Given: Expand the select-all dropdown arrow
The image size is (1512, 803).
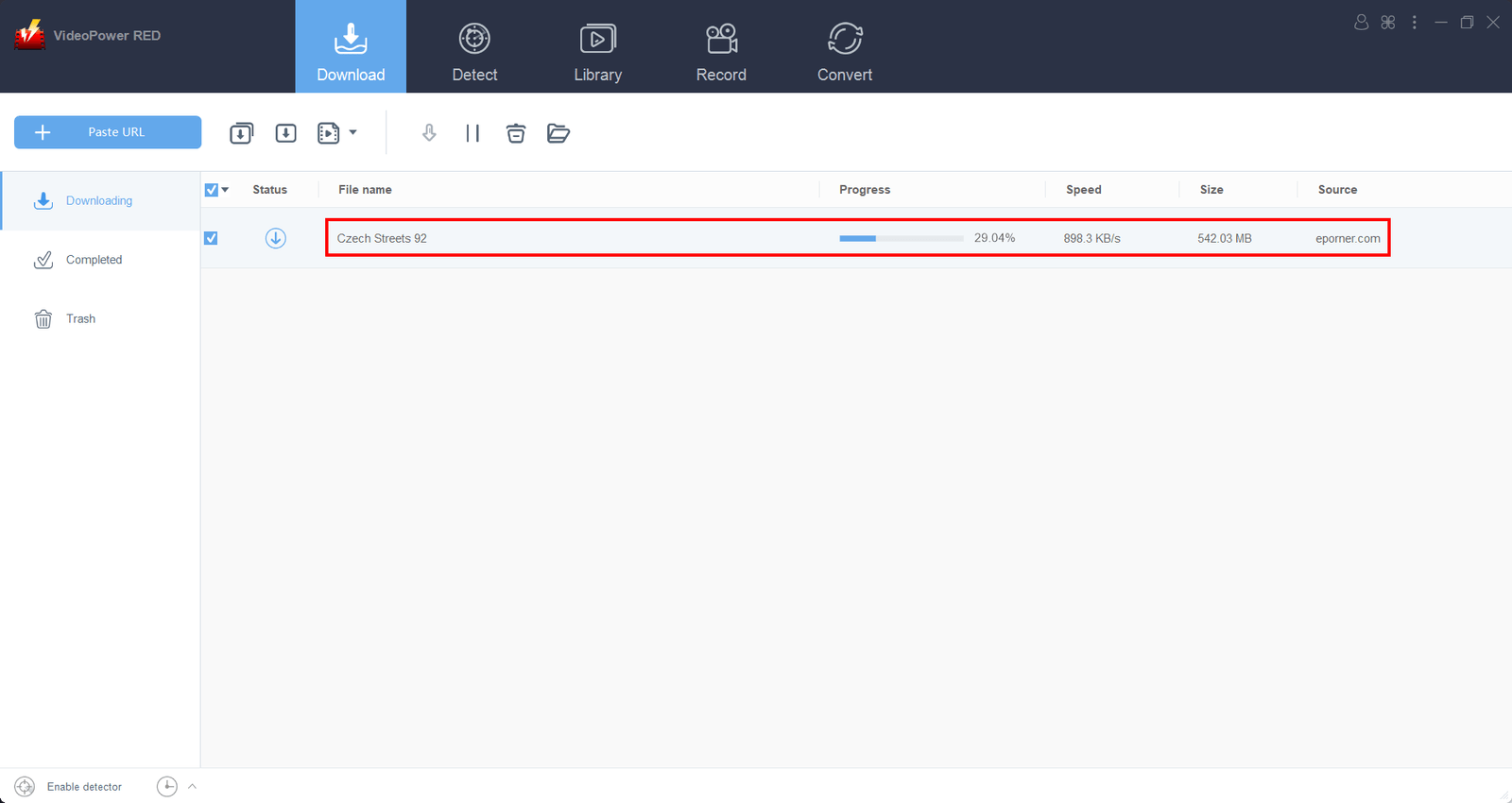Looking at the screenshot, I should 225,190.
